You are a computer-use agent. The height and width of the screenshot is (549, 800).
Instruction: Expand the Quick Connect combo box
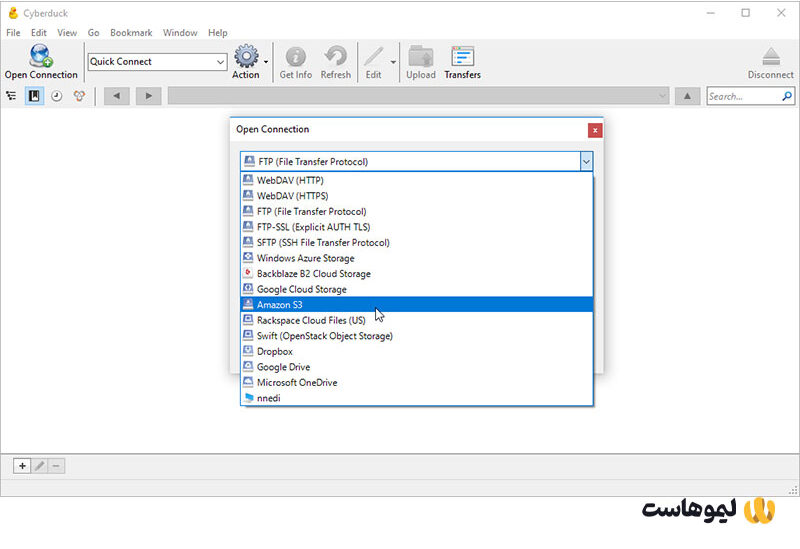(220, 62)
